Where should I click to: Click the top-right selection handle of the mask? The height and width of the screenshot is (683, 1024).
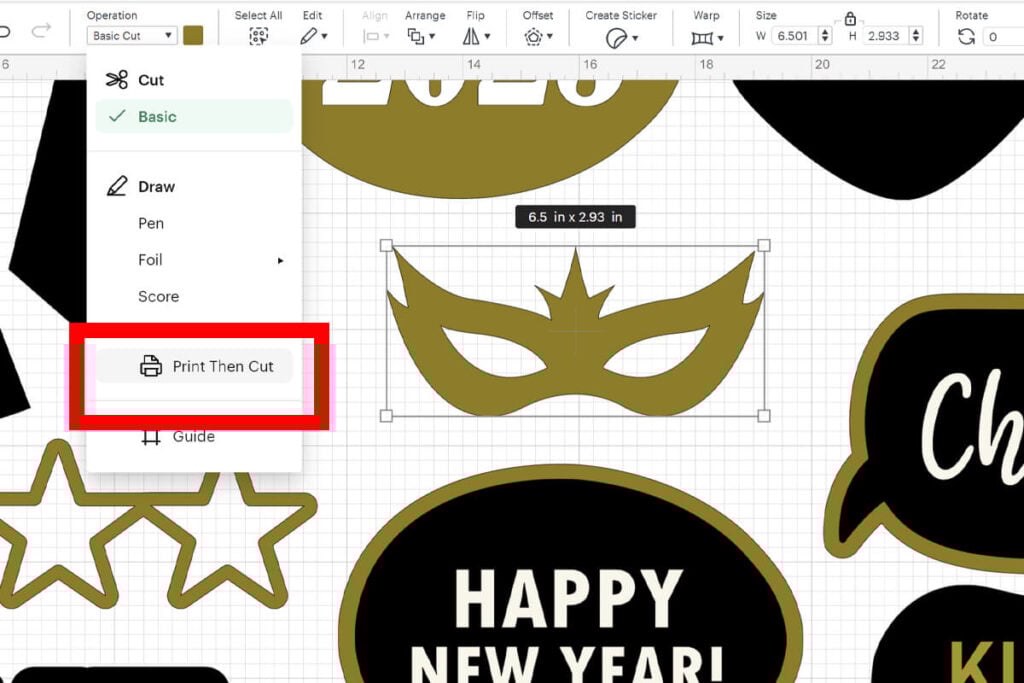(x=764, y=246)
